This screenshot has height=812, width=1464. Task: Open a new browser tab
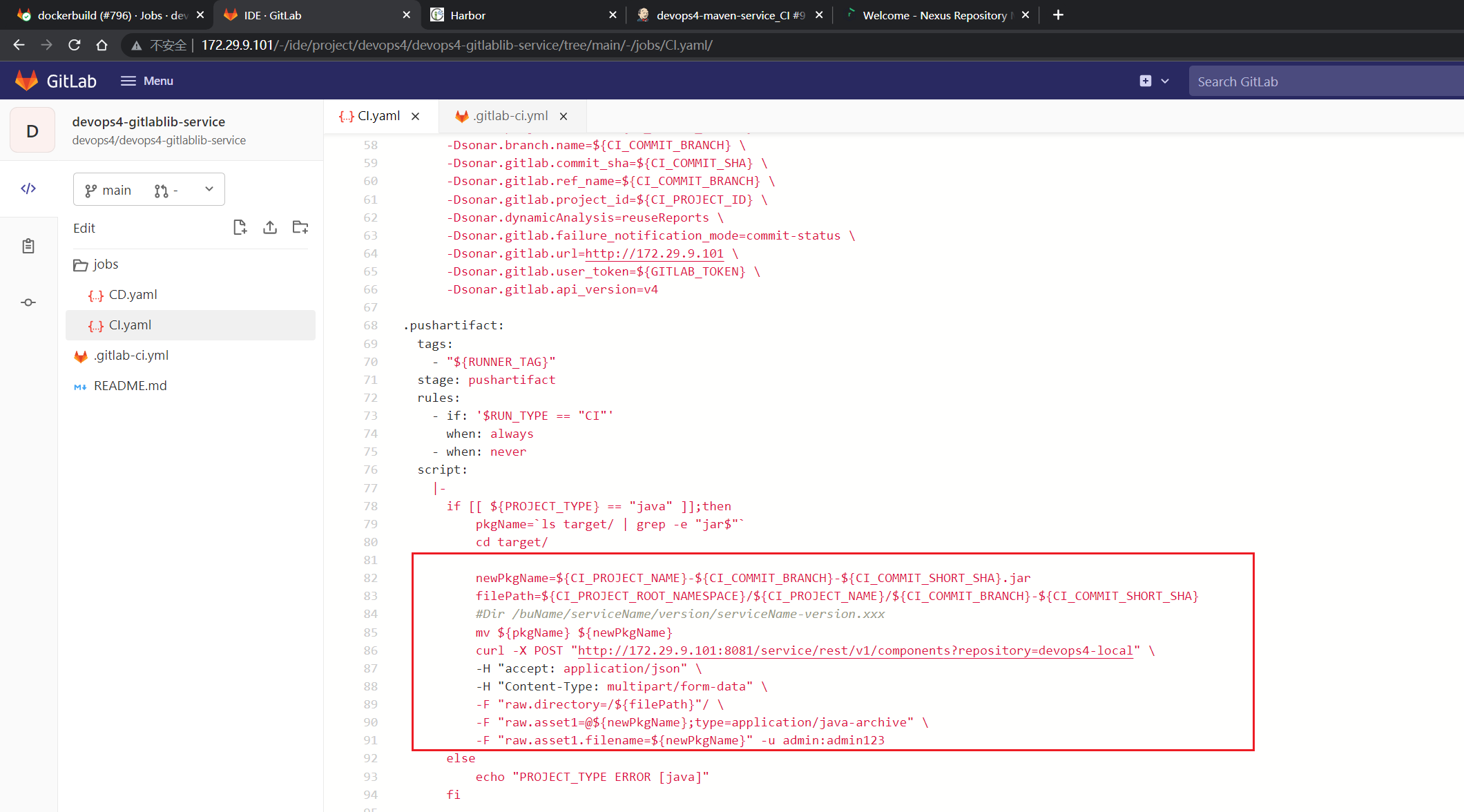point(1058,14)
